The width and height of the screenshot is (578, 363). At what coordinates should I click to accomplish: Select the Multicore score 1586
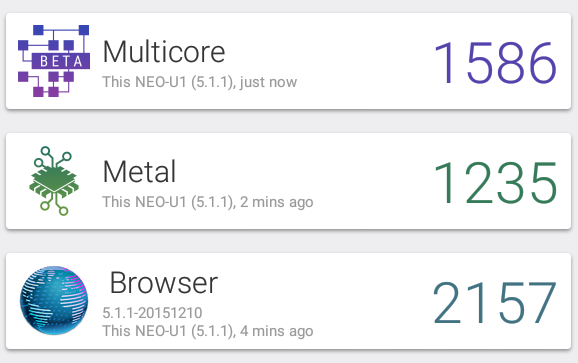click(x=495, y=63)
